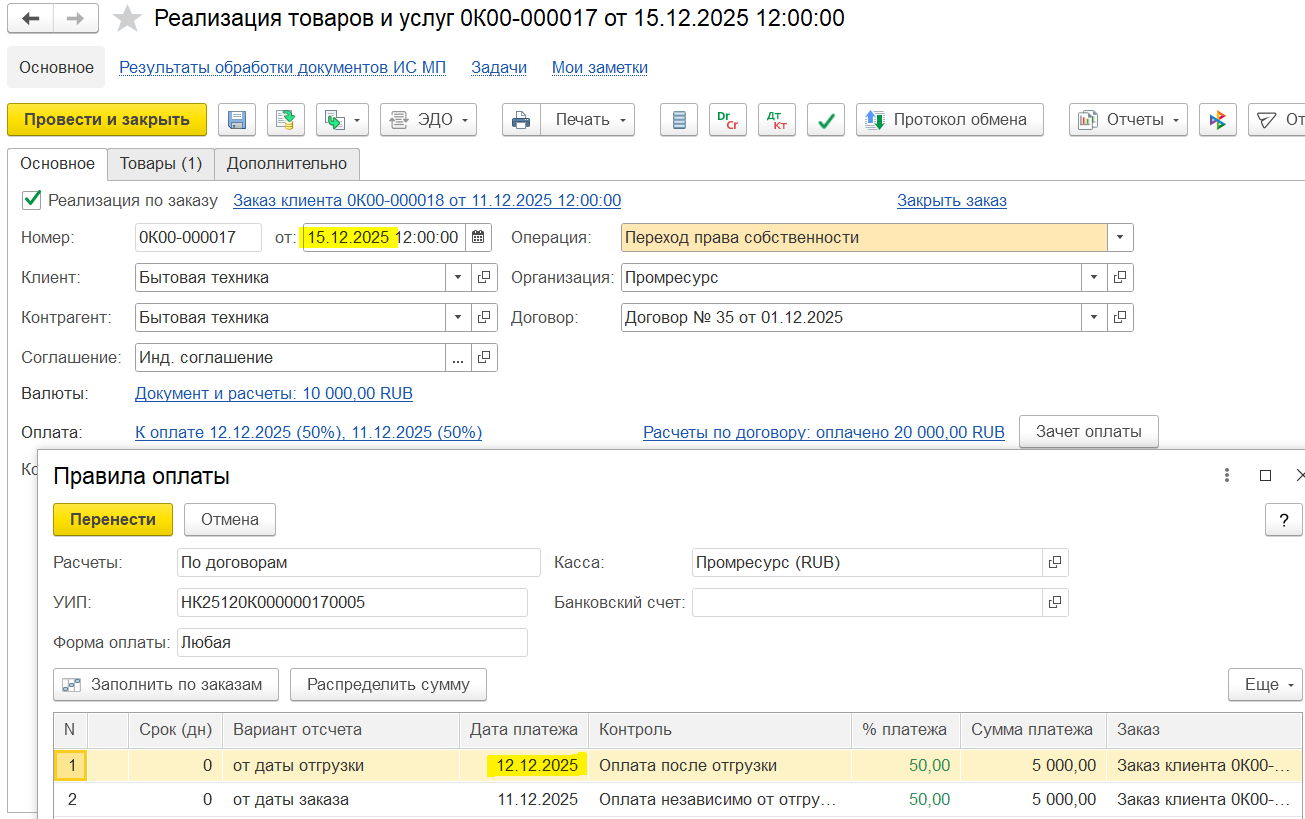Open the Отчеты dropdown menu
The height and width of the screenshot is (819, 1305).
[1128, 120]
